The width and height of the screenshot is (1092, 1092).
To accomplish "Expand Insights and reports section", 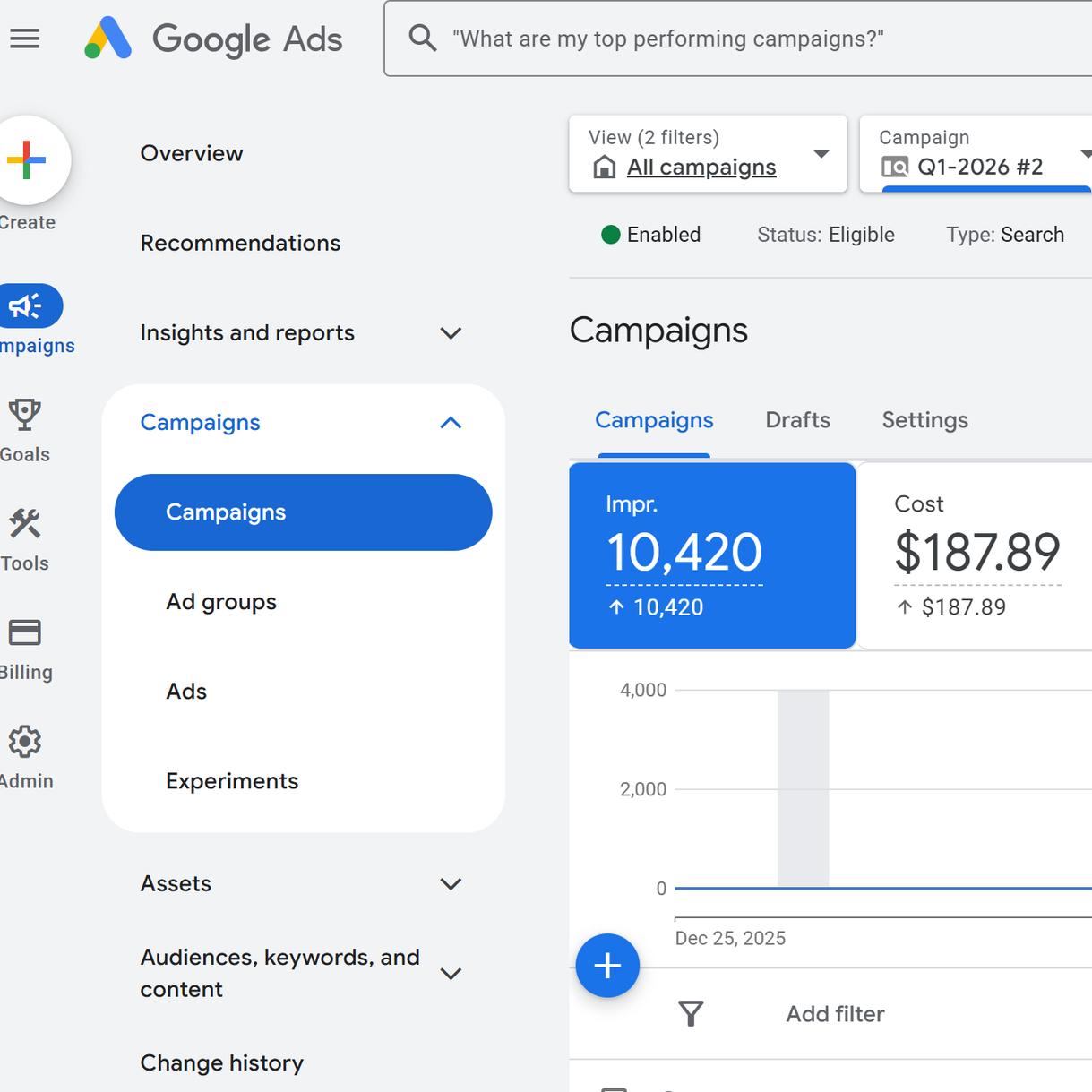I will 303,333.
